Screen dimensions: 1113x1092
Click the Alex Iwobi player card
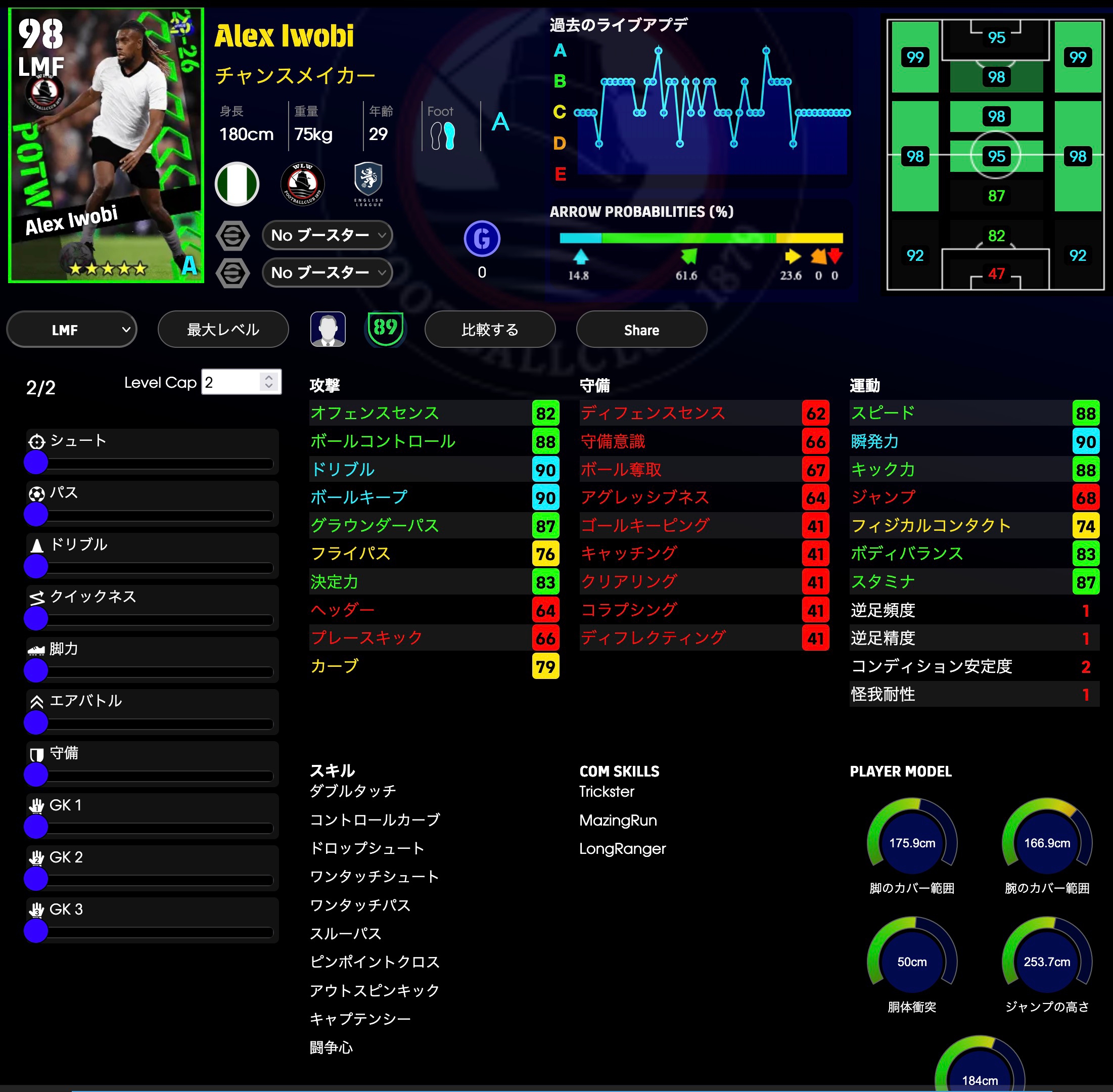[107, 145]
